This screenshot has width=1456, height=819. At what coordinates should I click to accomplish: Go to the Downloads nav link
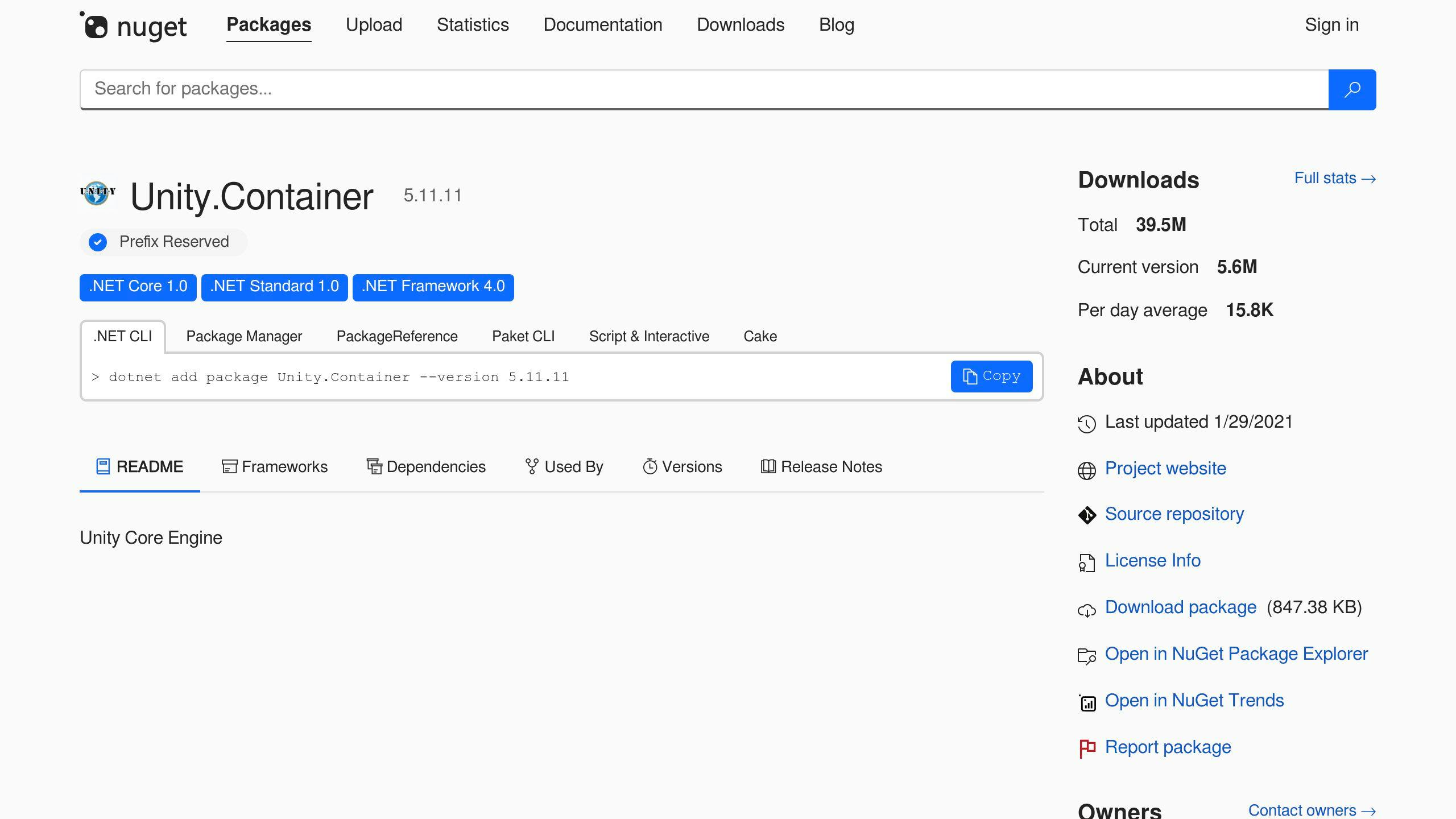pos(741,25)
